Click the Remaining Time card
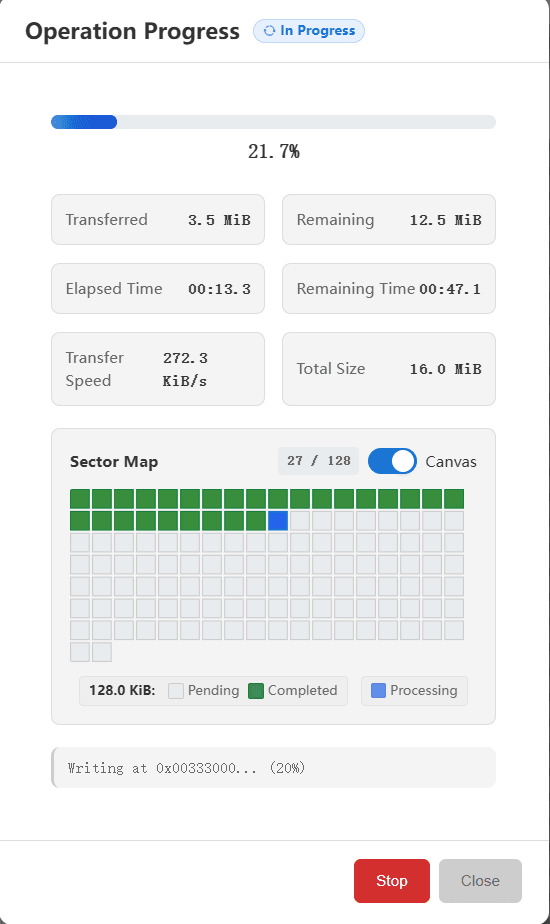The width and height of the screenshot is (550, 924). 389,289
